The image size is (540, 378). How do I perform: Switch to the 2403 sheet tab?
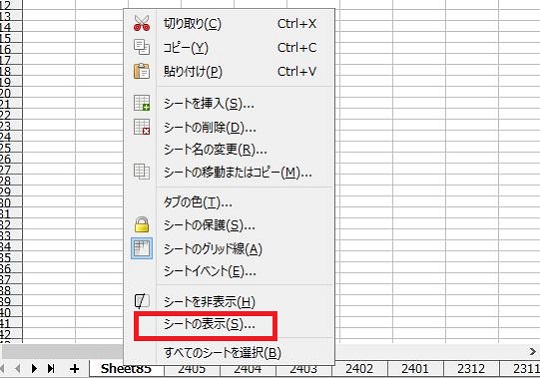[303, 370]
